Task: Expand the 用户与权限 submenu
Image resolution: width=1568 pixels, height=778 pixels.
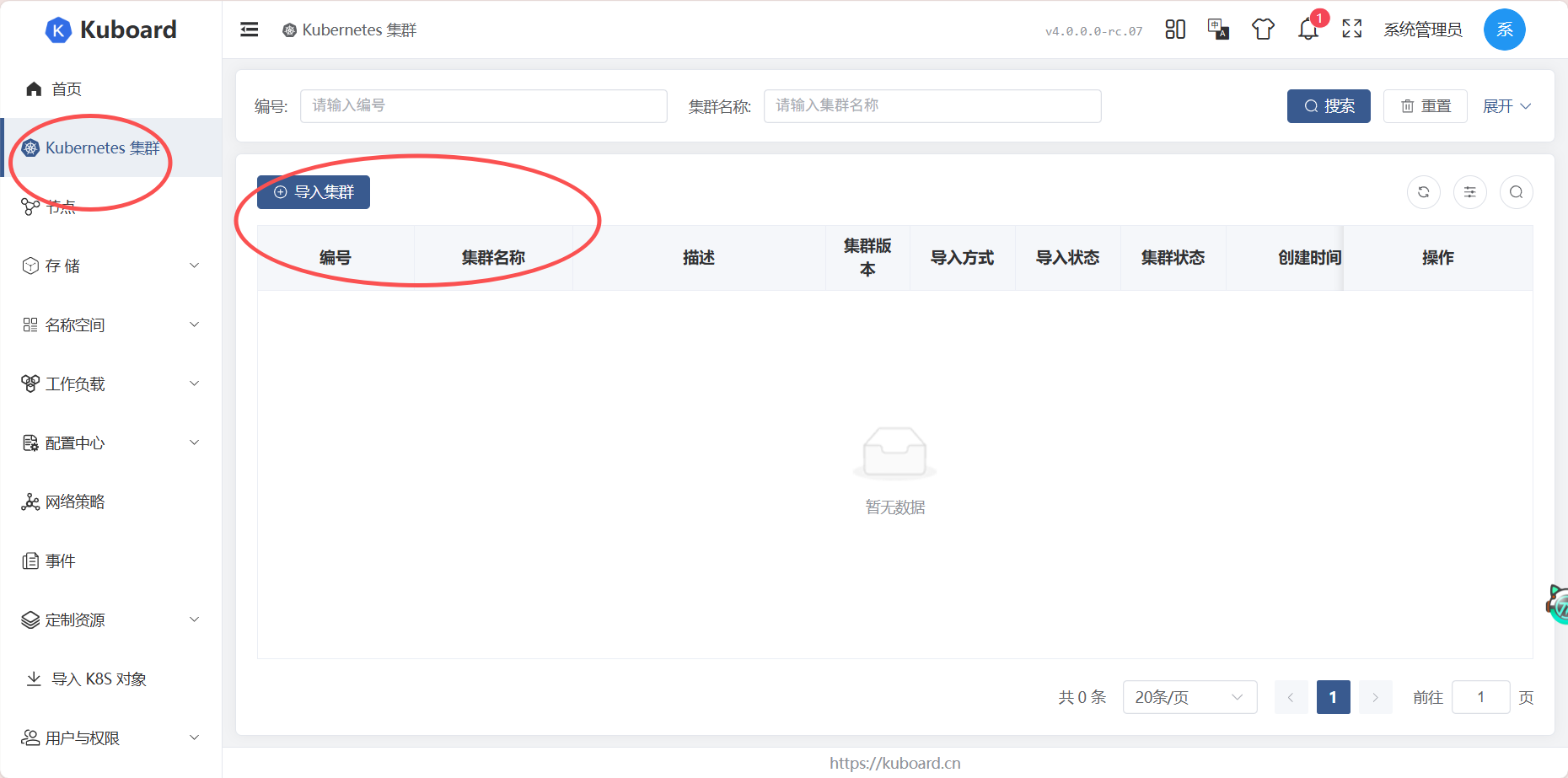Action: tap(111, 738)
